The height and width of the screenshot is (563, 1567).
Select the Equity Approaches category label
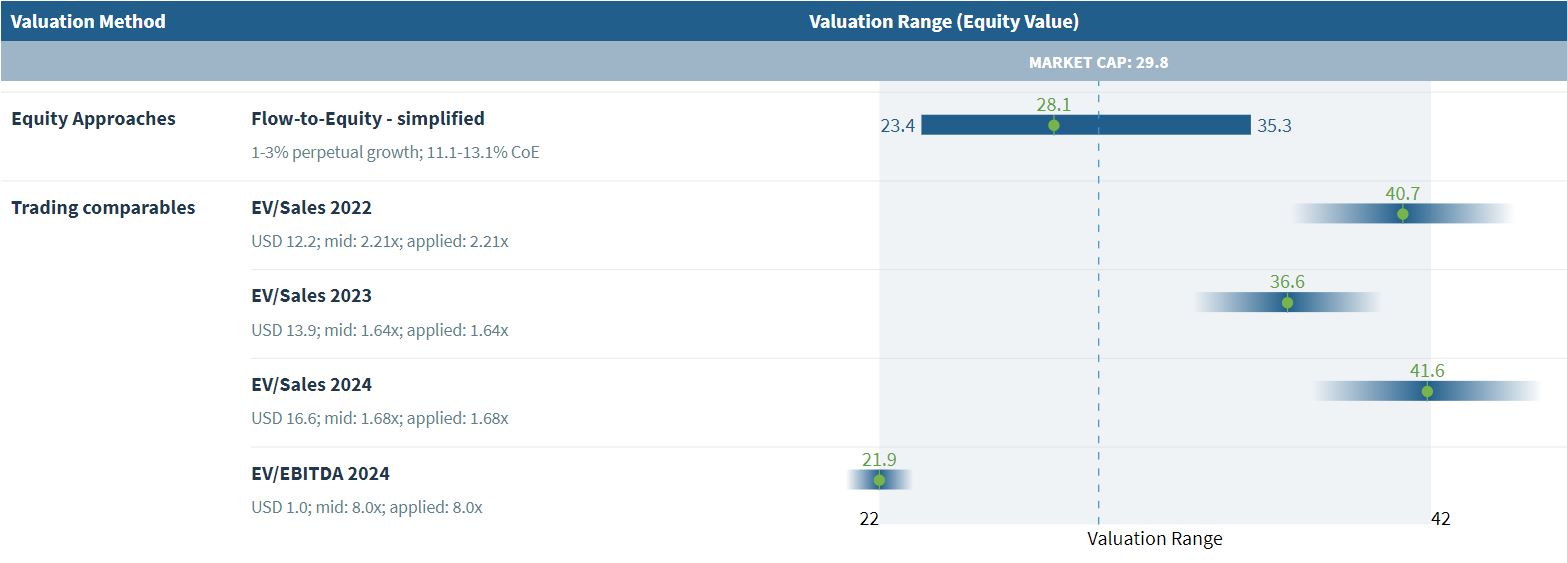click(93, 119)
